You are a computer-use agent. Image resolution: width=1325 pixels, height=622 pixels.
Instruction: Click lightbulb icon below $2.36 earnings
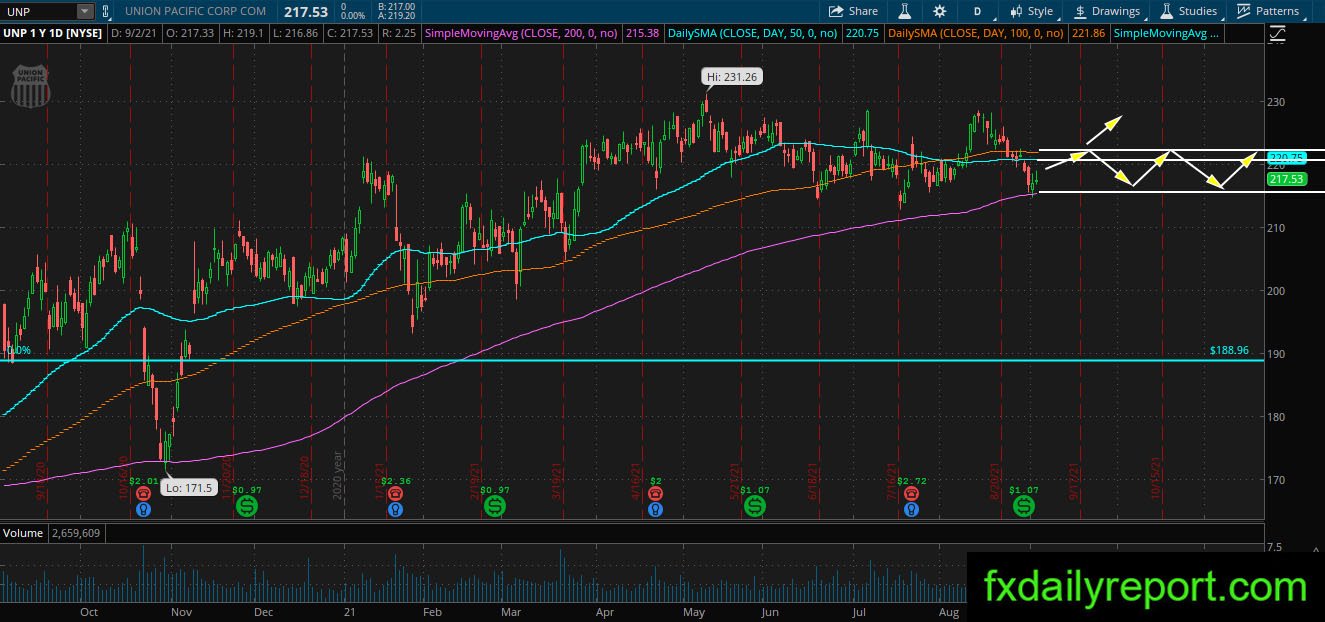(x=395, y=509)
